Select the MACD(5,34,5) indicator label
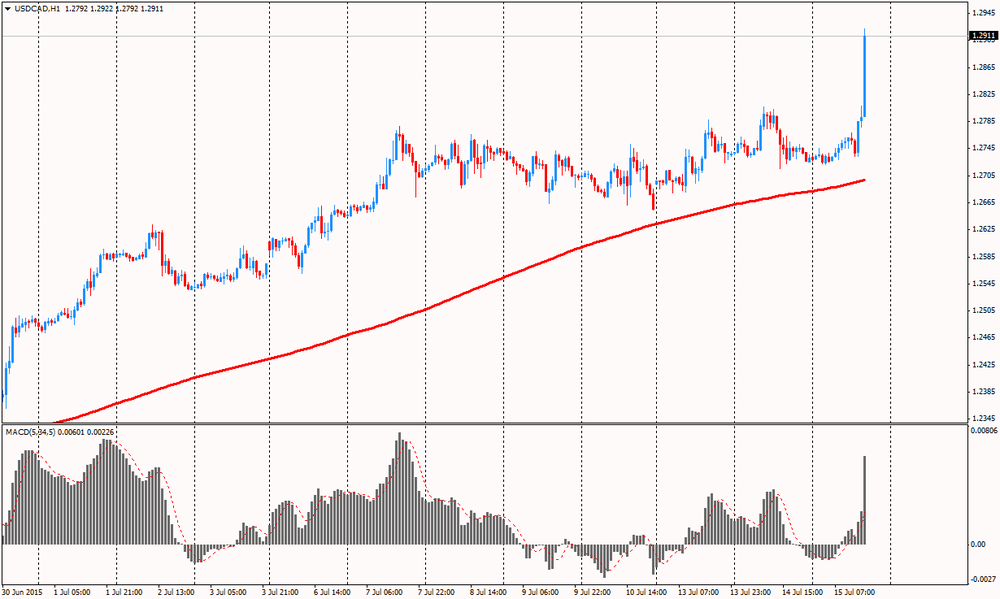Image resolution: width=1000 pixels, height=599 pixels. coord(31,433)
